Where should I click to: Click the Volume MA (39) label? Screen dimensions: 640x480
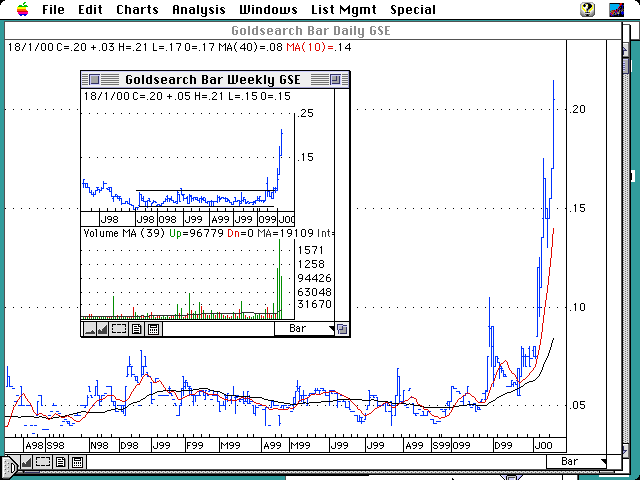pyautogui.click(x=124, y=233)
